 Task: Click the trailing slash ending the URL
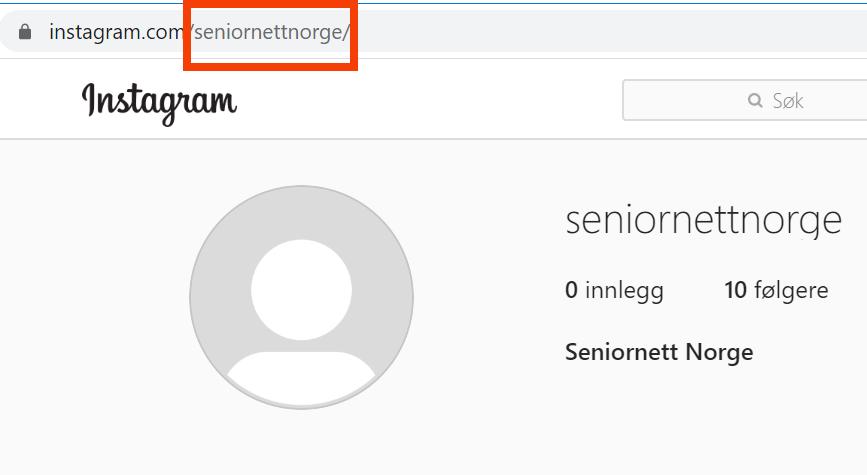click(x=347, y=32)
